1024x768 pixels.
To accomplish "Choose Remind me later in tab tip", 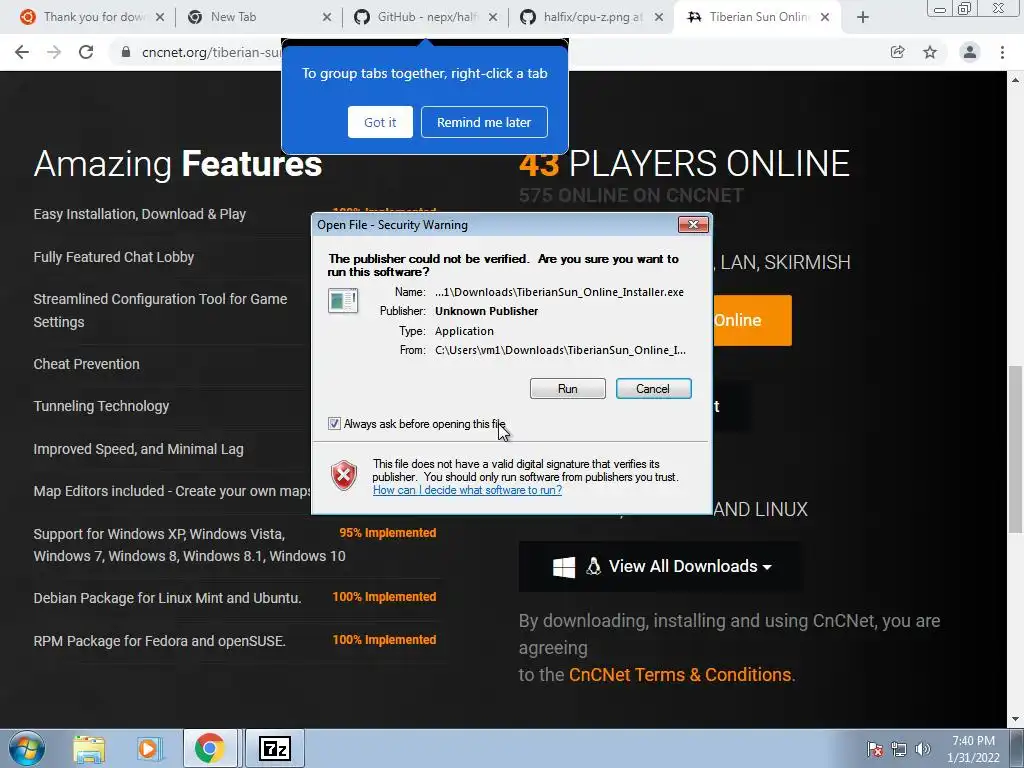I will (x=484, y=122).
